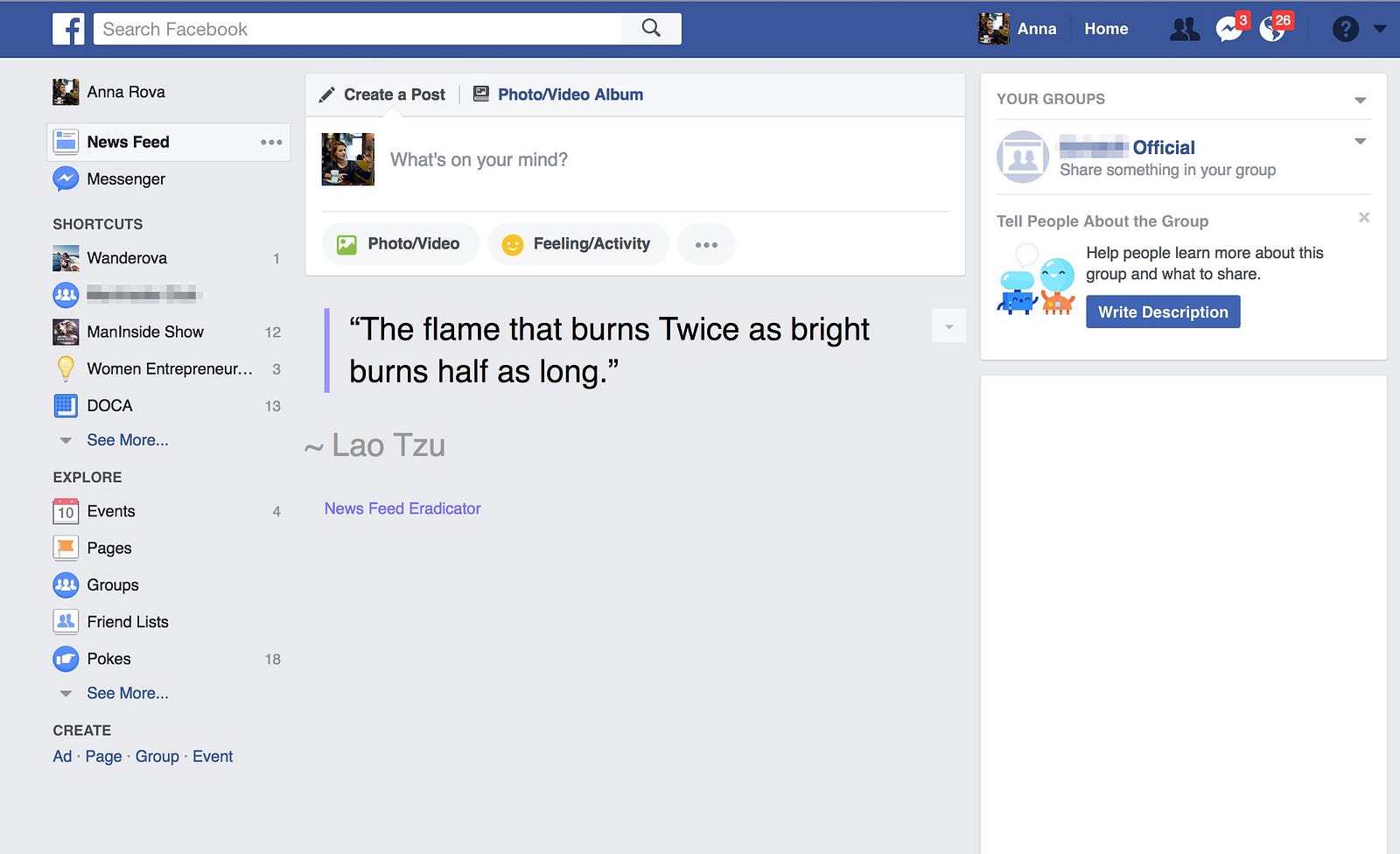Screen dimensions: 1400x854
Task: Click the blurred group shortcut icon
Action: coord(66,295)
